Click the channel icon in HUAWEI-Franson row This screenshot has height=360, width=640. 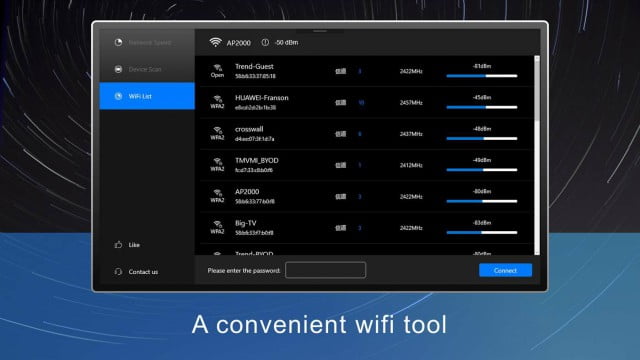tap(341, 102)
